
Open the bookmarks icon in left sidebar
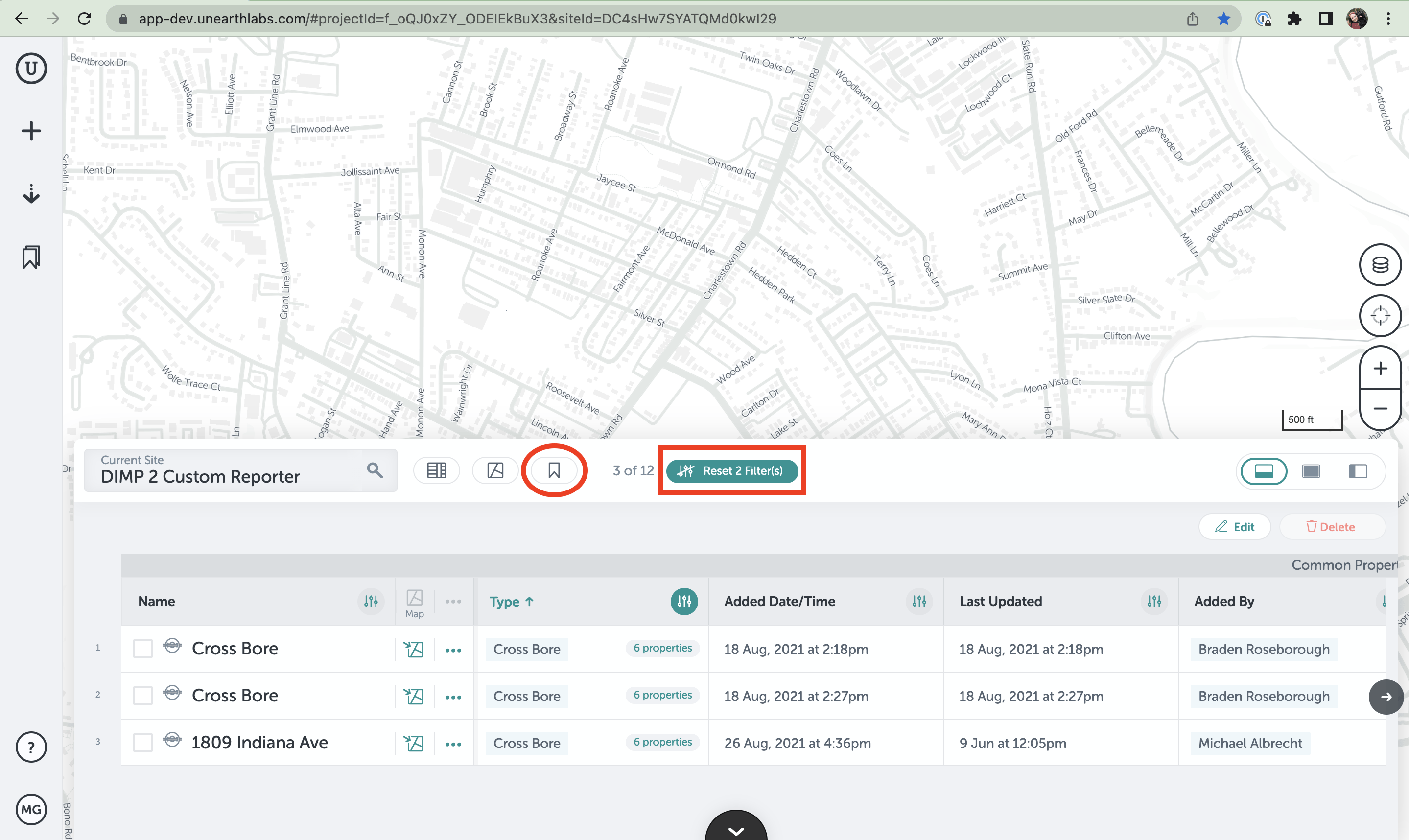pos(30,257)
